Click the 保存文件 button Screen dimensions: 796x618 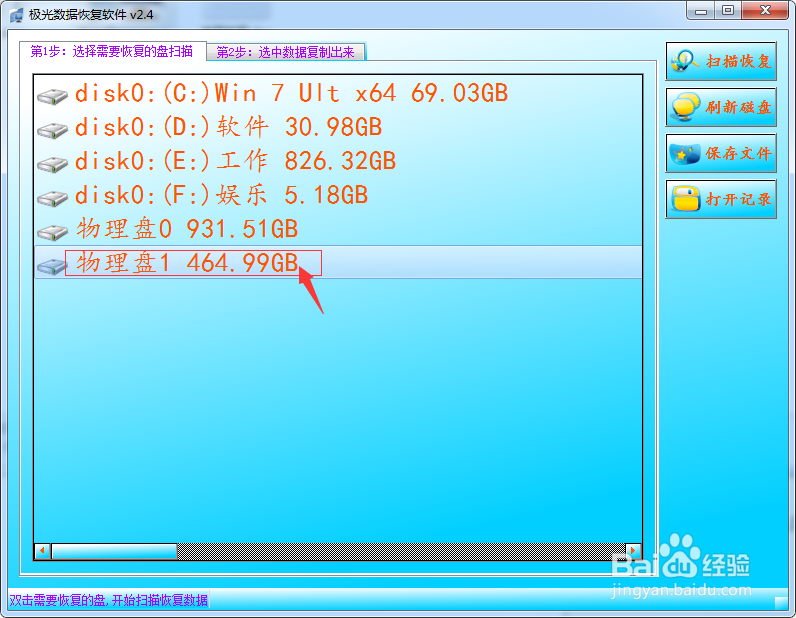tap(721, 153)
